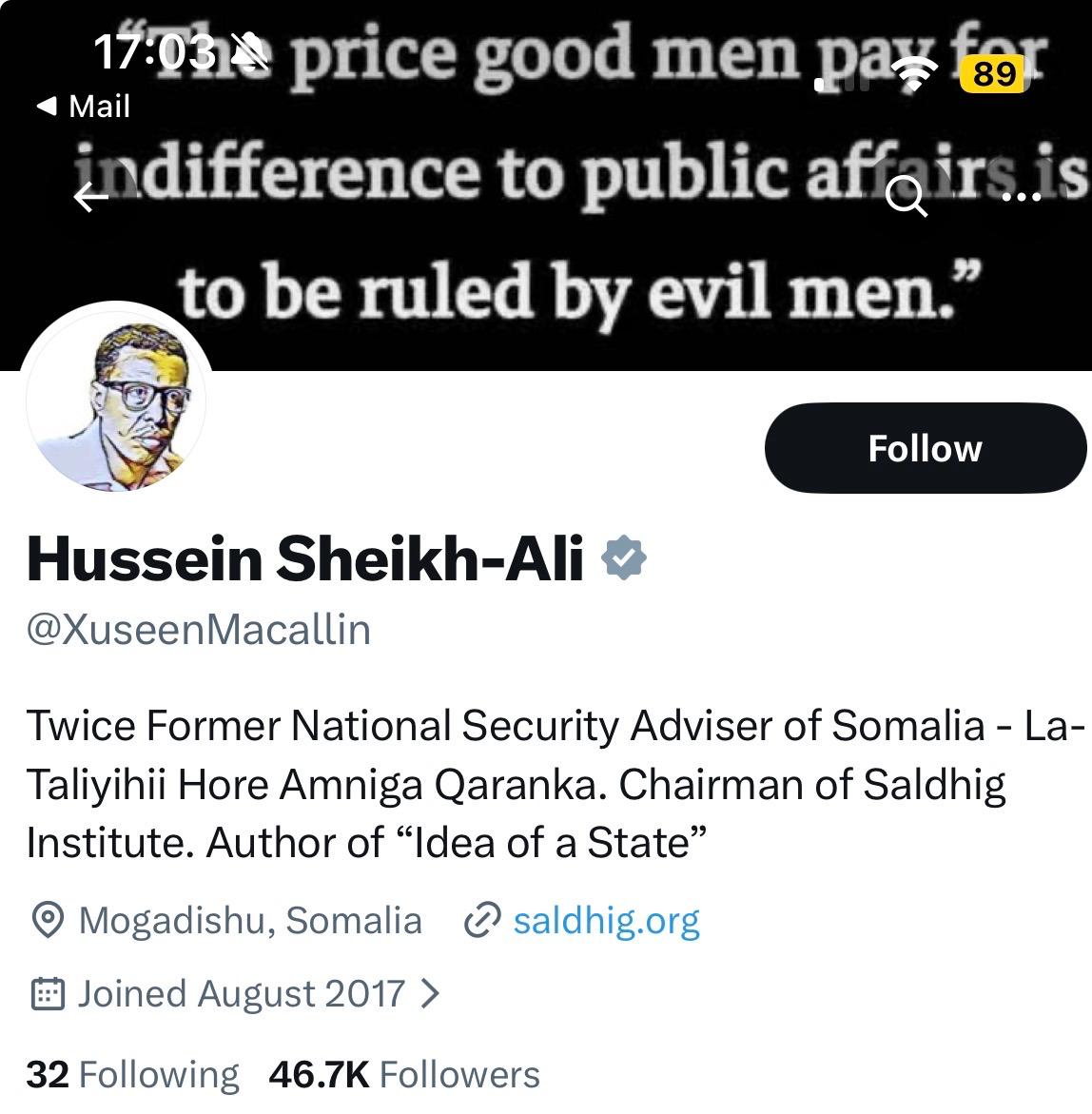
Task: Tap the back arrow on profile header
Action: [91, 198]
